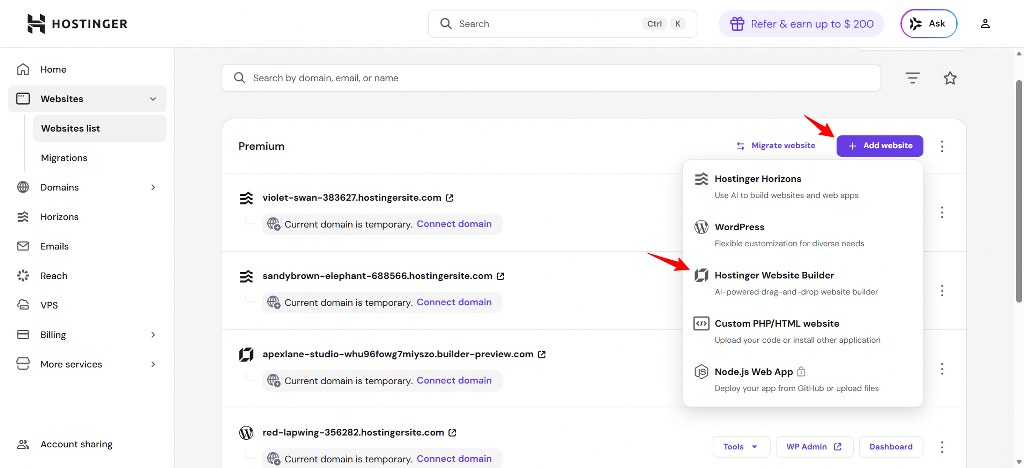Click Connect domain for red-lapwing site
This screenshot has height=468, width=1024.
(x=454, y=459)
